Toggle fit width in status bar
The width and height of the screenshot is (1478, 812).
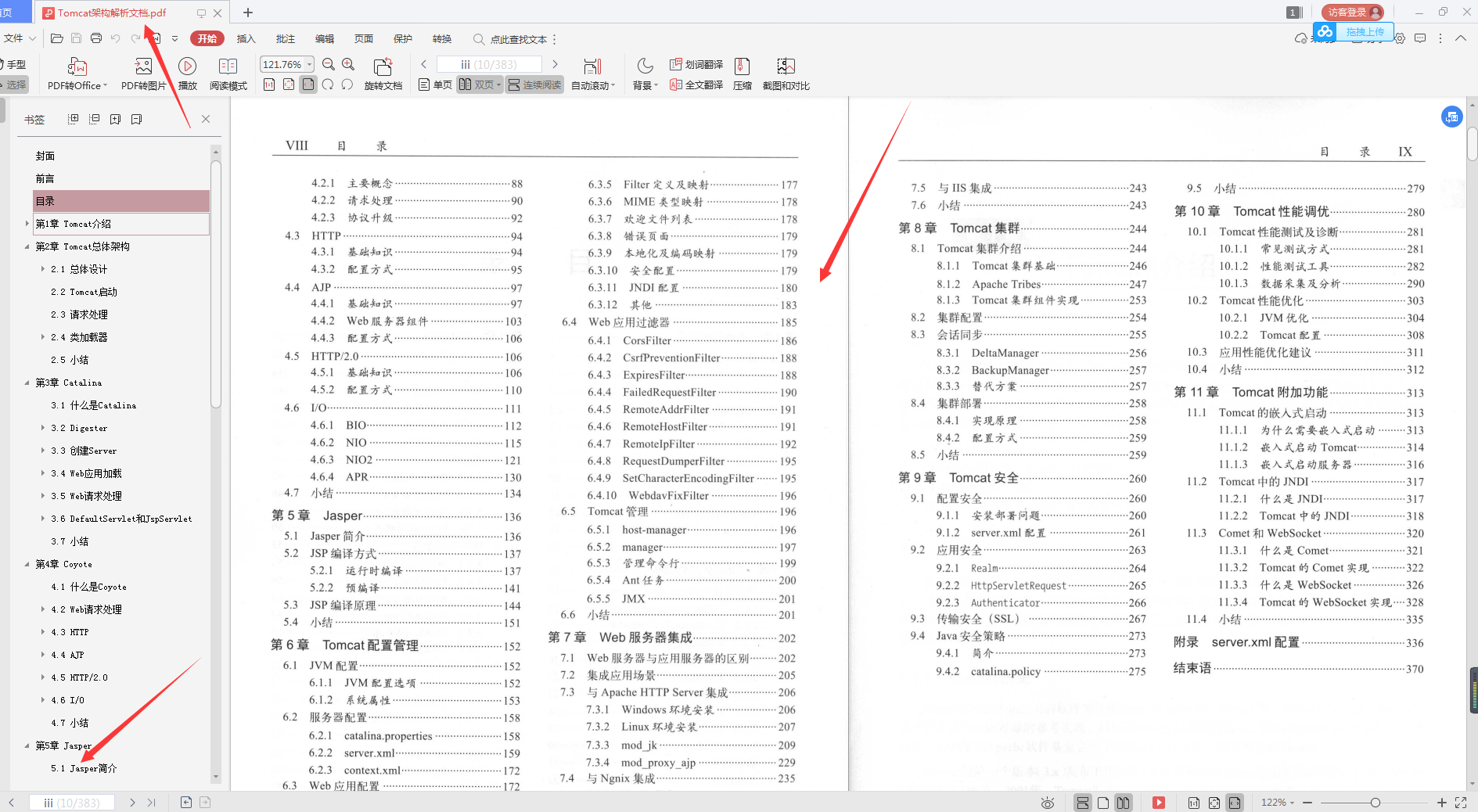[1235, 803]
